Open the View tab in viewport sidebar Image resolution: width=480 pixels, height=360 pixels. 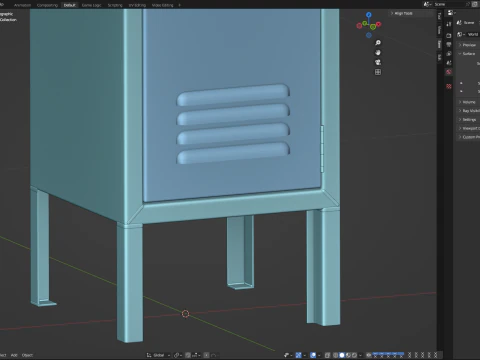[439, 30]
